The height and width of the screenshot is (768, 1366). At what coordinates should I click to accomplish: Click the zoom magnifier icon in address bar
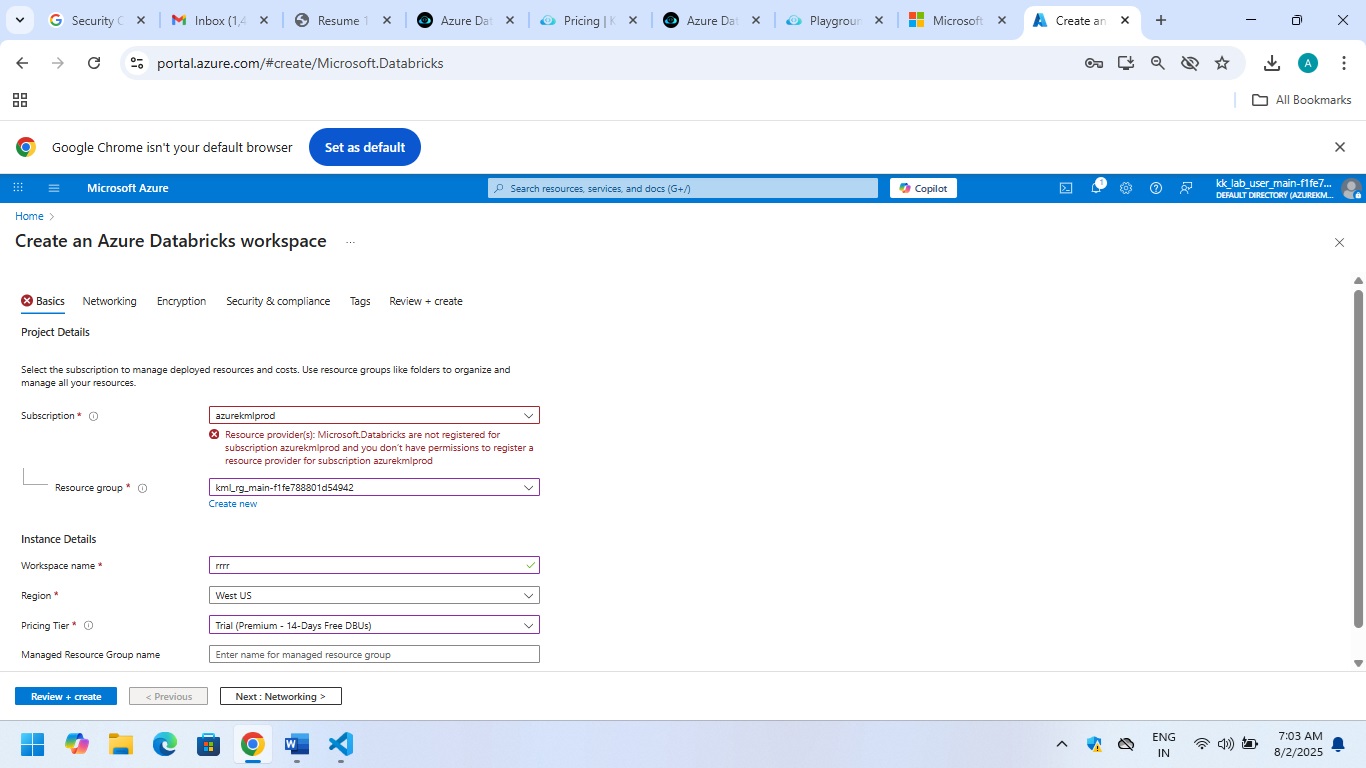point(1158,63)
